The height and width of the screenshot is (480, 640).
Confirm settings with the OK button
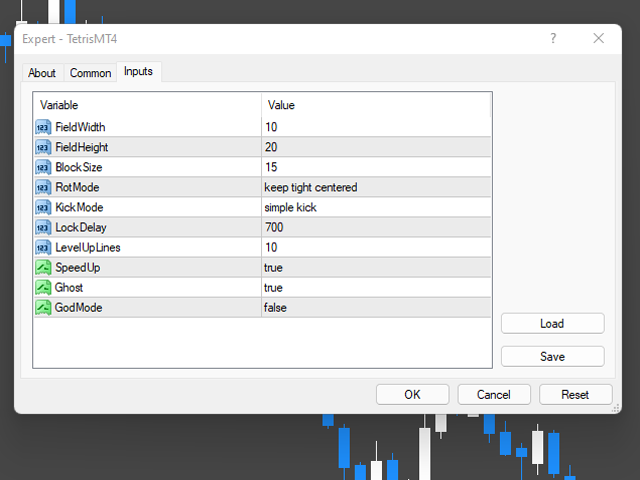[412, 395]
